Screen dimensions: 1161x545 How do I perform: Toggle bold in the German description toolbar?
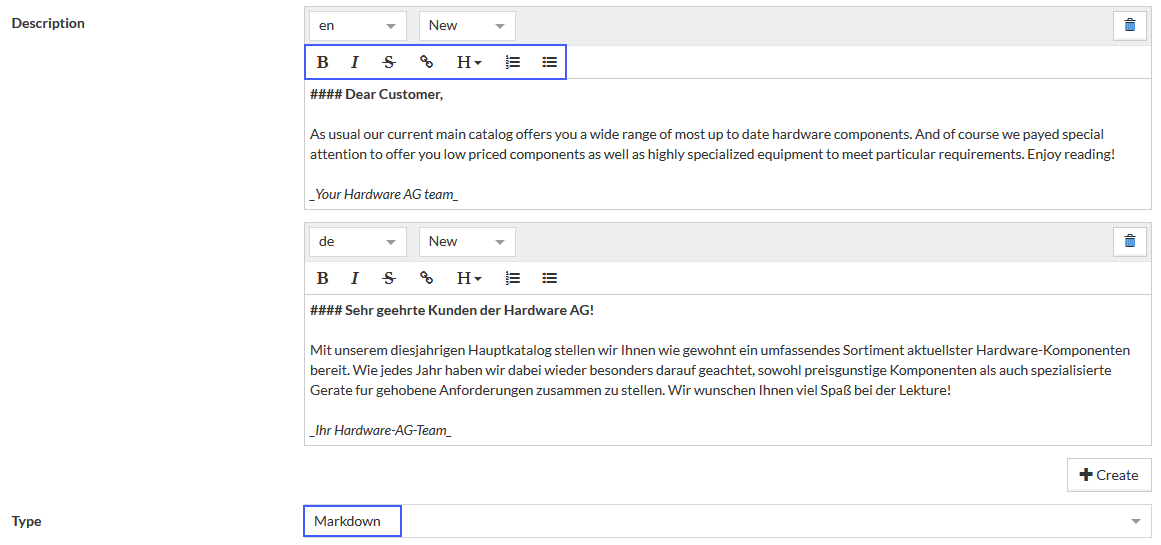[x=322, y=278]
